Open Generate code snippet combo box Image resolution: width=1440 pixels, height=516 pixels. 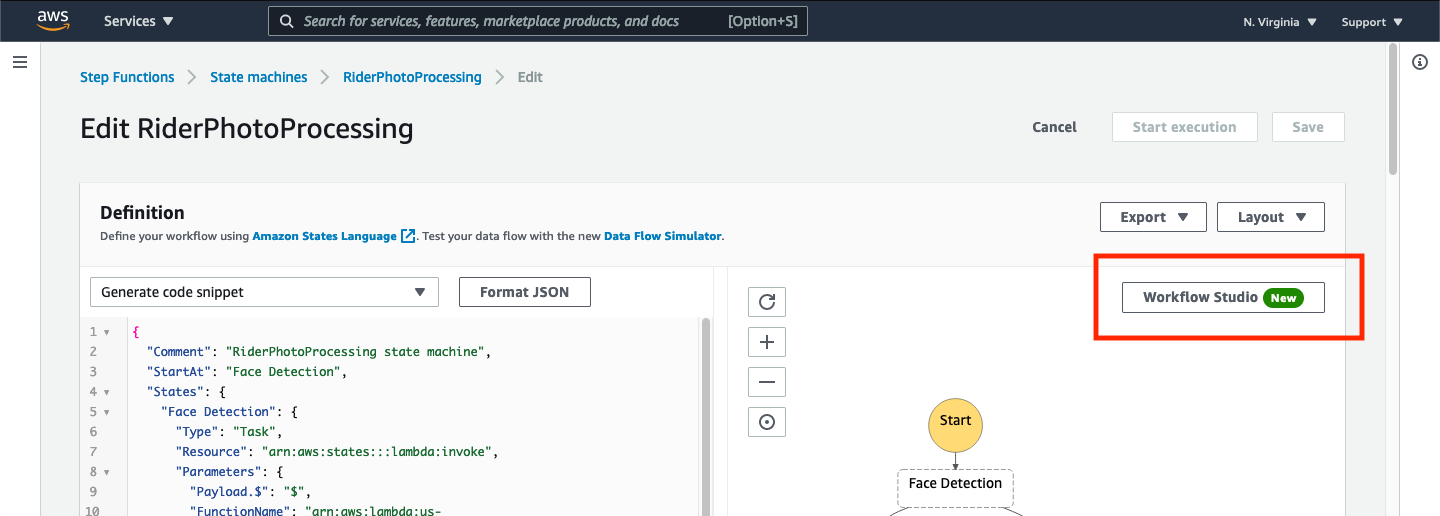coord(264,292)
